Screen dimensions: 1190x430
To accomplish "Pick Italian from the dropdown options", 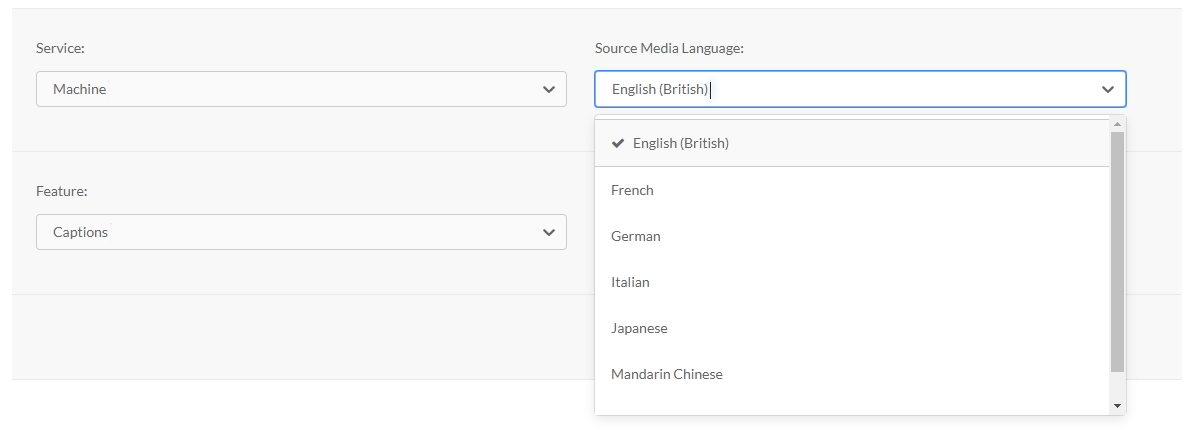I will click(x=630, y=282).
